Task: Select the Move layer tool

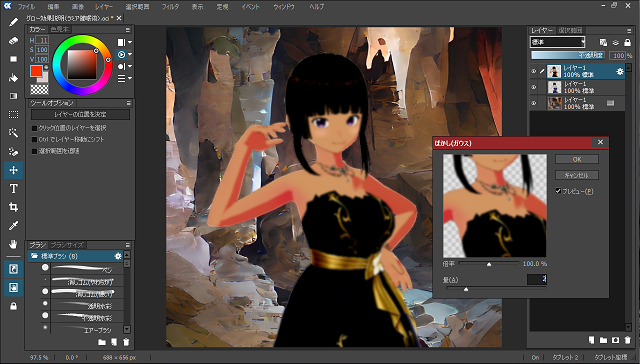Action: coord(13,170)
